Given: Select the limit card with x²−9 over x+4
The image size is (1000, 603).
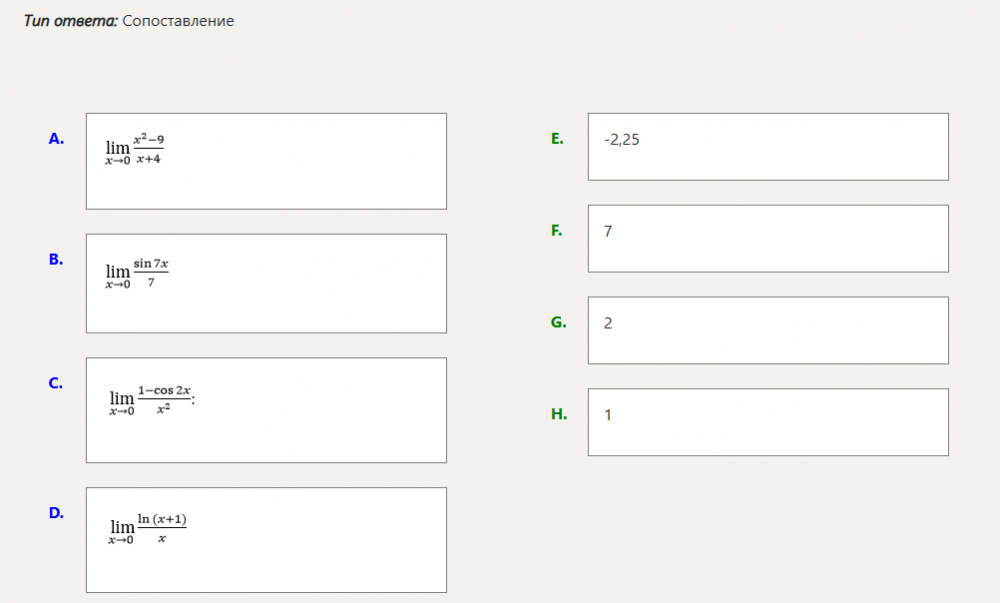Looking at the screenshot, I should coord(266,161).
